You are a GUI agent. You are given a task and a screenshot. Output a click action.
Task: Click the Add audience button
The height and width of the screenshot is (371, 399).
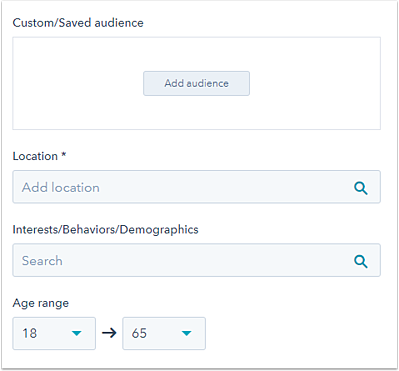click(x=196, y=83)
